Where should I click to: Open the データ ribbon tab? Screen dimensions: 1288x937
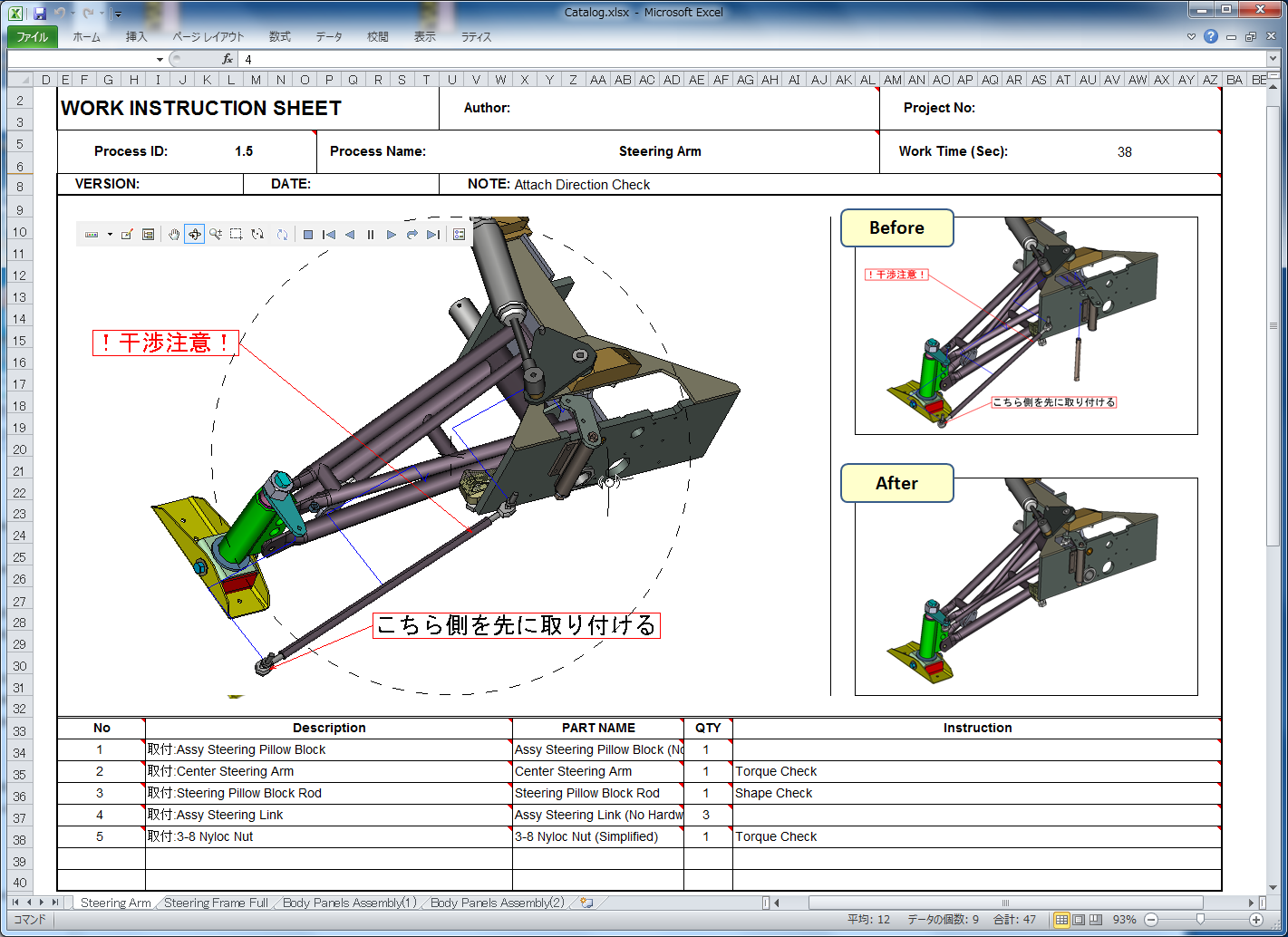pos(329,37)
